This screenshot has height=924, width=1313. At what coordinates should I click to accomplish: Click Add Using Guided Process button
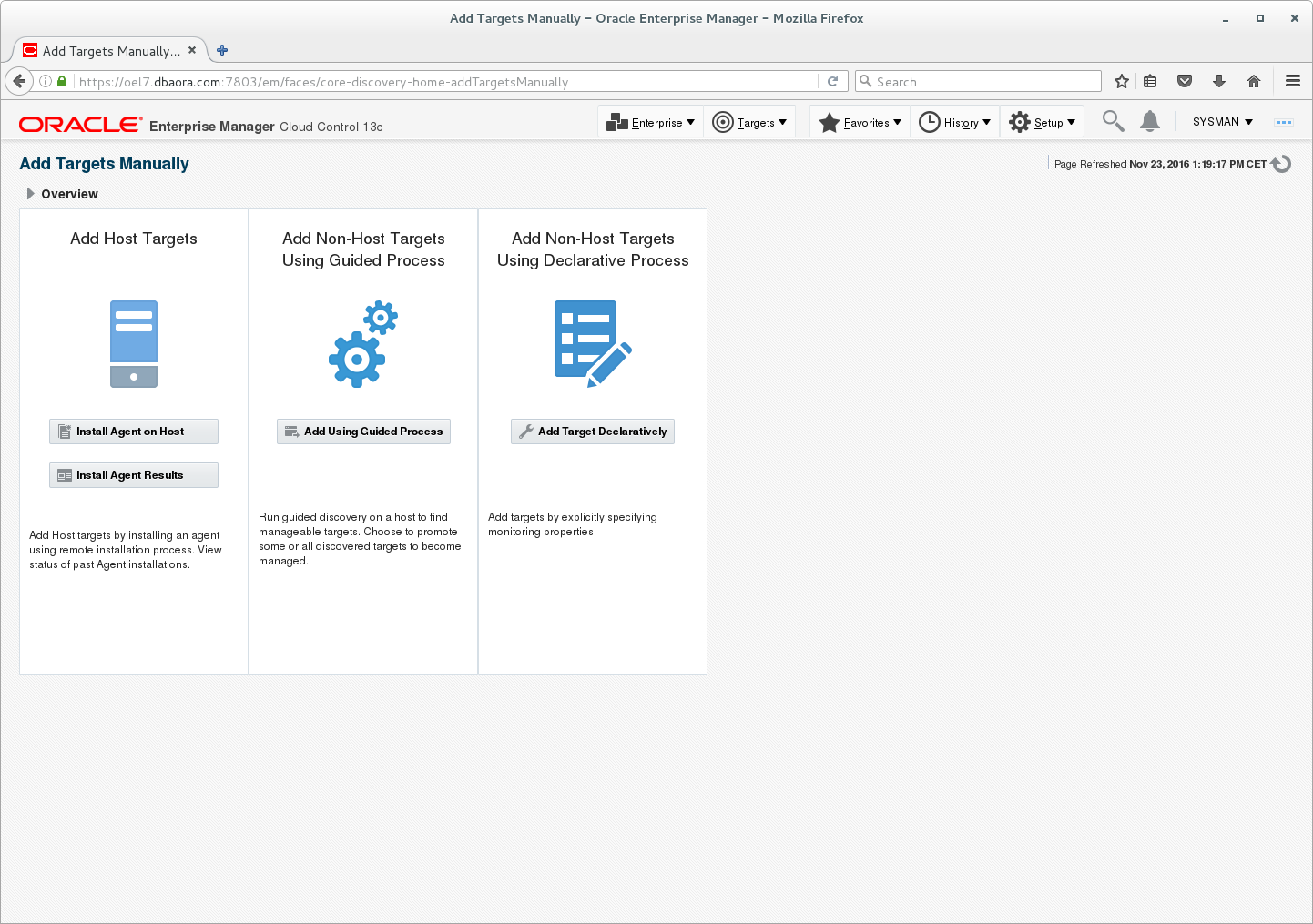[x=363, y=432]
